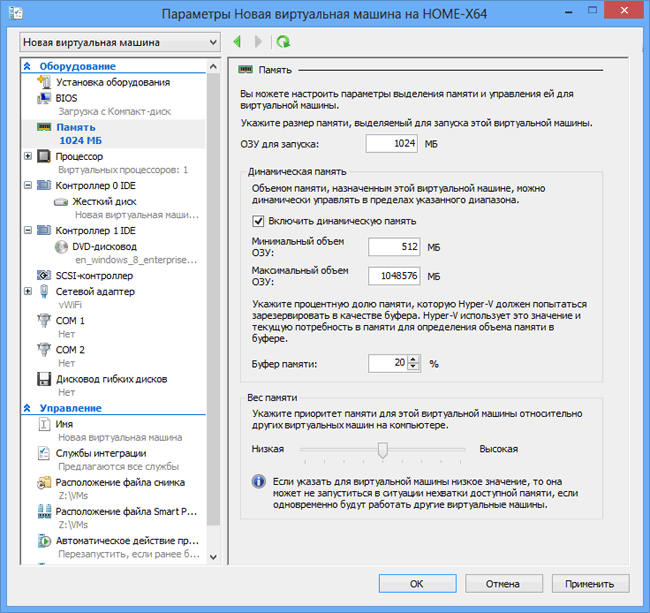Click the Имя tree item label

64,424
